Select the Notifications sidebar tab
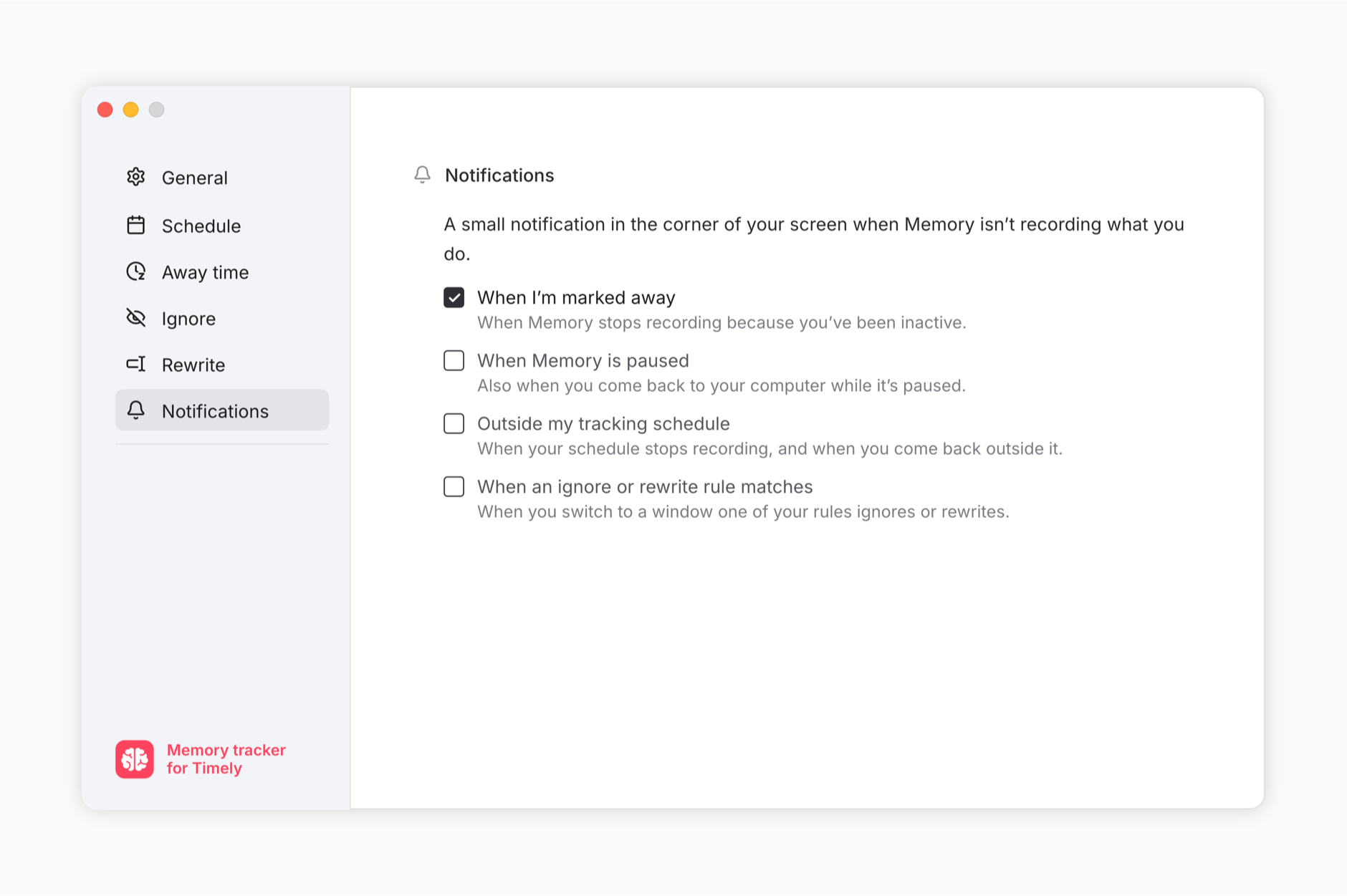The height and width of the screenshot is (896, 1347). point(222,410)
